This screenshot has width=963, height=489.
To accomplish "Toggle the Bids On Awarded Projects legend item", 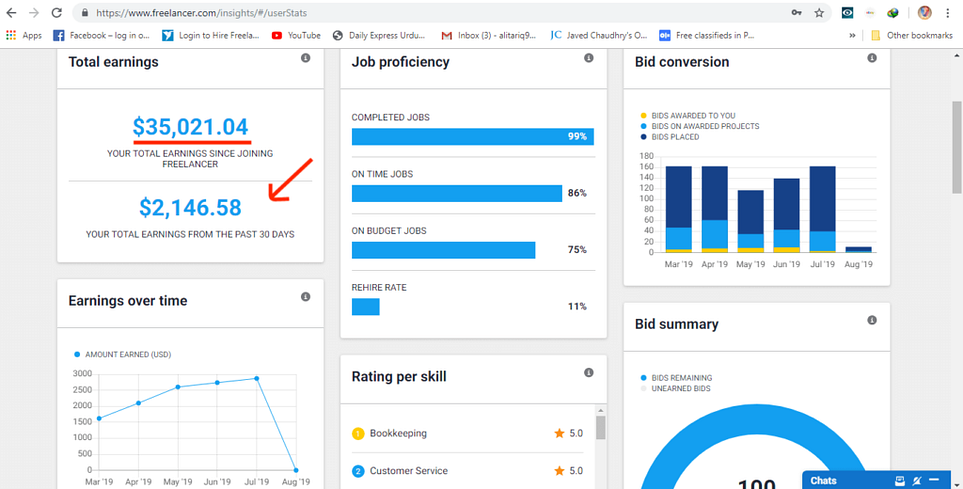I will tap(700, 126).
